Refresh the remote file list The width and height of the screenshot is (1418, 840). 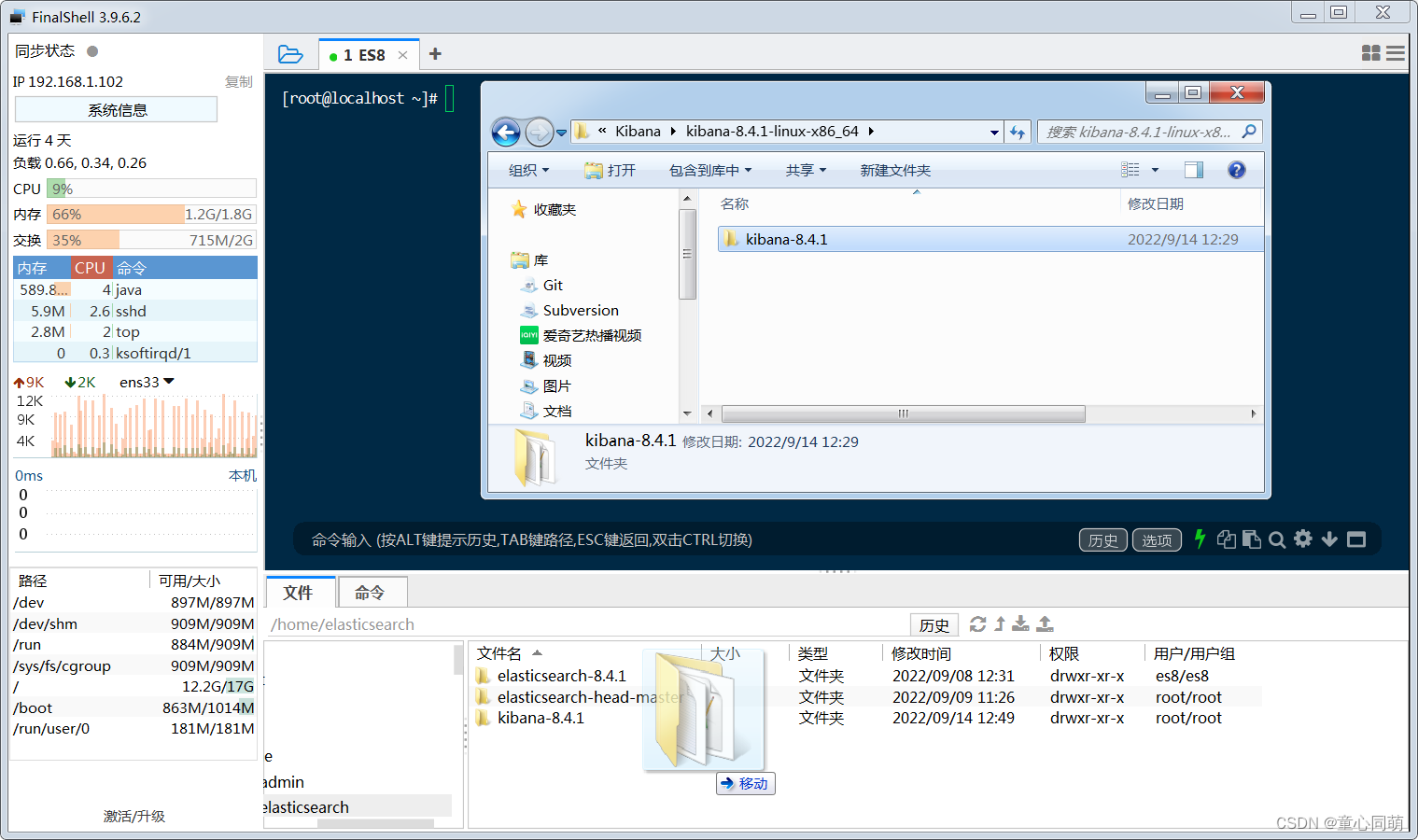point(977,623)
